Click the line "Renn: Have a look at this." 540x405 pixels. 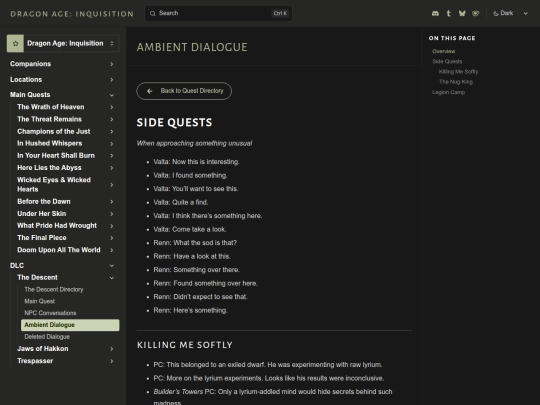[x=192, y=256]
